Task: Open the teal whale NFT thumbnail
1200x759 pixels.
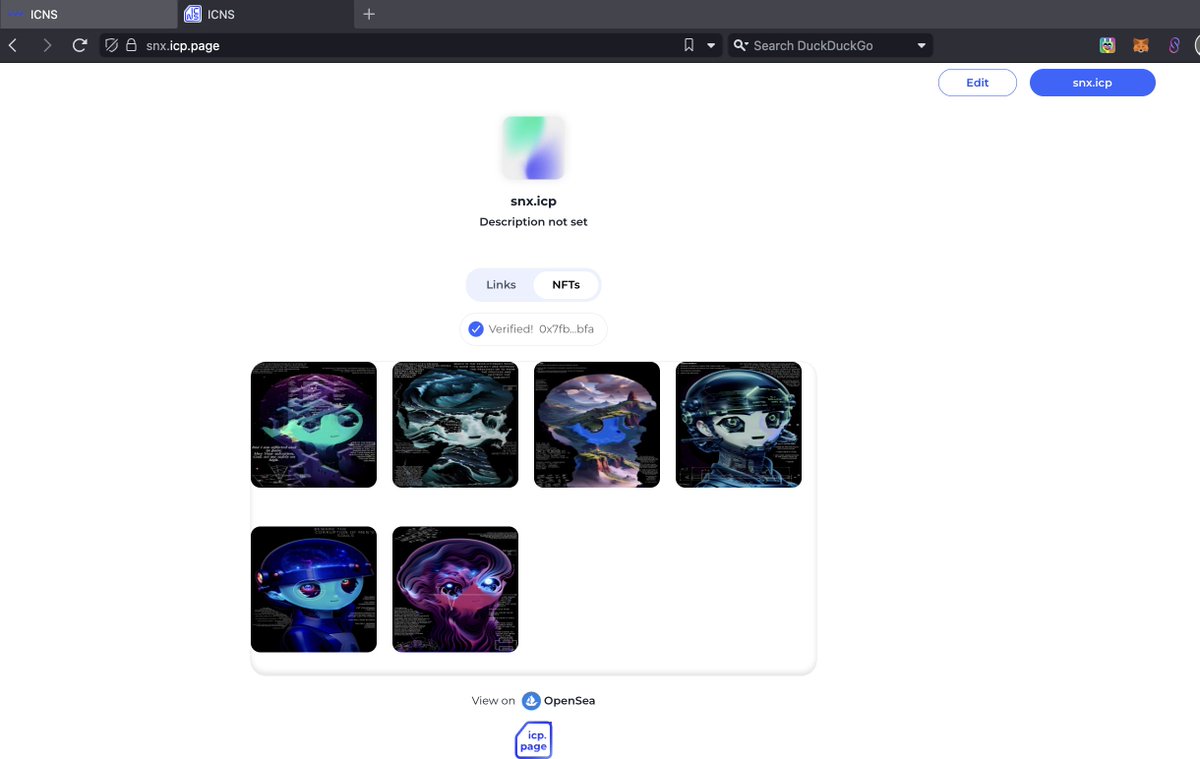Action: tap(314, 425)
